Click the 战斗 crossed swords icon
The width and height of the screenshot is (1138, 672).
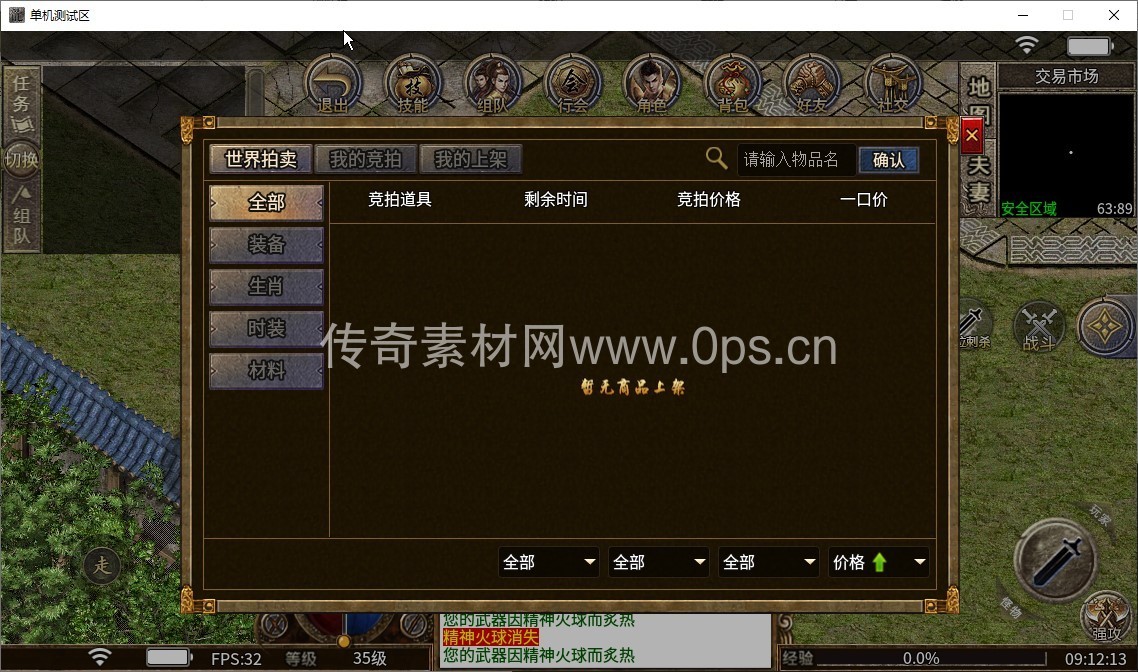(x=1039, y=326)
